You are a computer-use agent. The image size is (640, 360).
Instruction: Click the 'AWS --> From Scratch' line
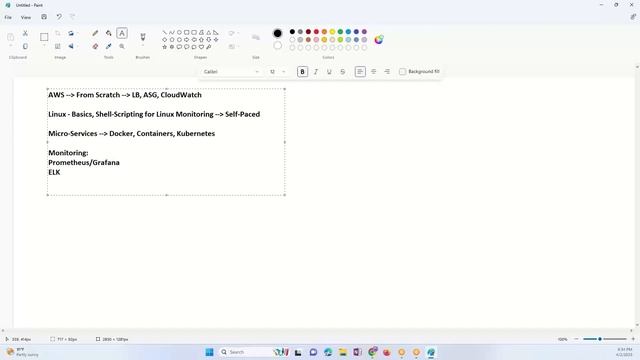tap(125, 95)
